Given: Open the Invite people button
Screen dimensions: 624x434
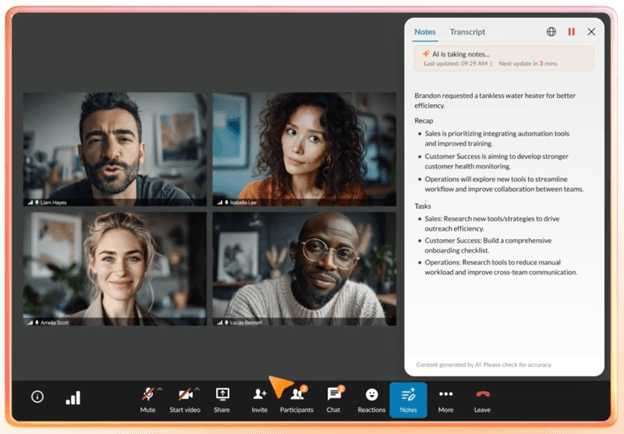Looking at the screenshot, I should [259, 396].
